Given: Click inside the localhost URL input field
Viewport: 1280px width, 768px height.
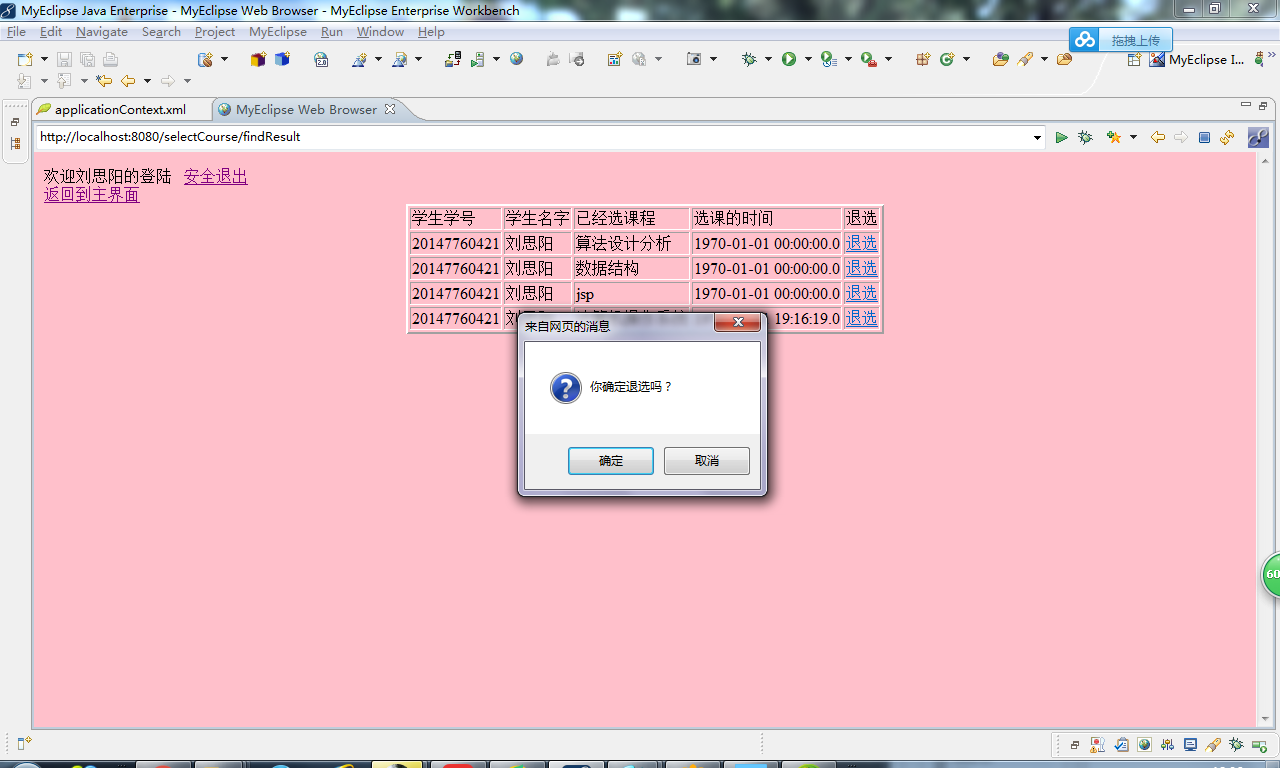Looking at the screenshot, I should (x=400, y=137).
